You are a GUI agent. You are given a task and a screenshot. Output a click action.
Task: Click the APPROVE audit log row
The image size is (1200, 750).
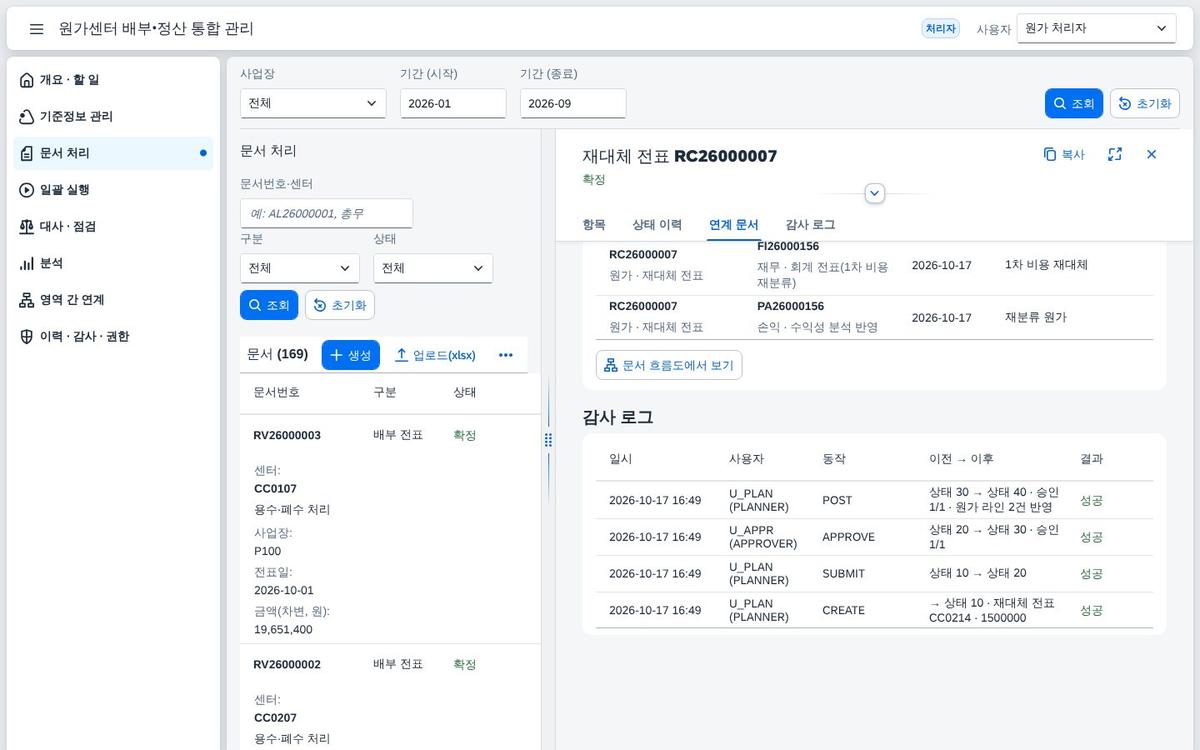click(874, 537)
